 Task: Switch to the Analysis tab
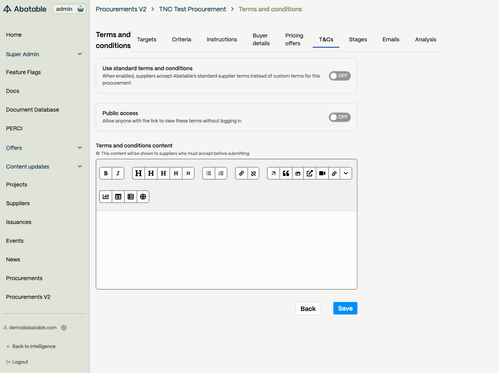[425, 39]
